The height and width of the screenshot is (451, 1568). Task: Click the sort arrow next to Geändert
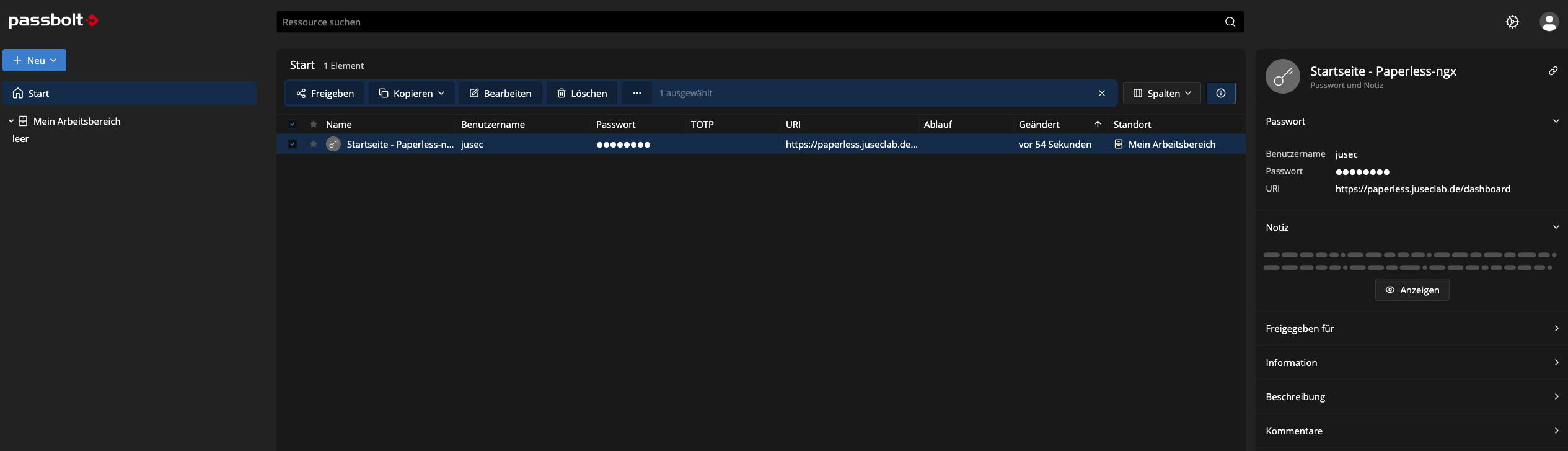[x=1097, y=124]
